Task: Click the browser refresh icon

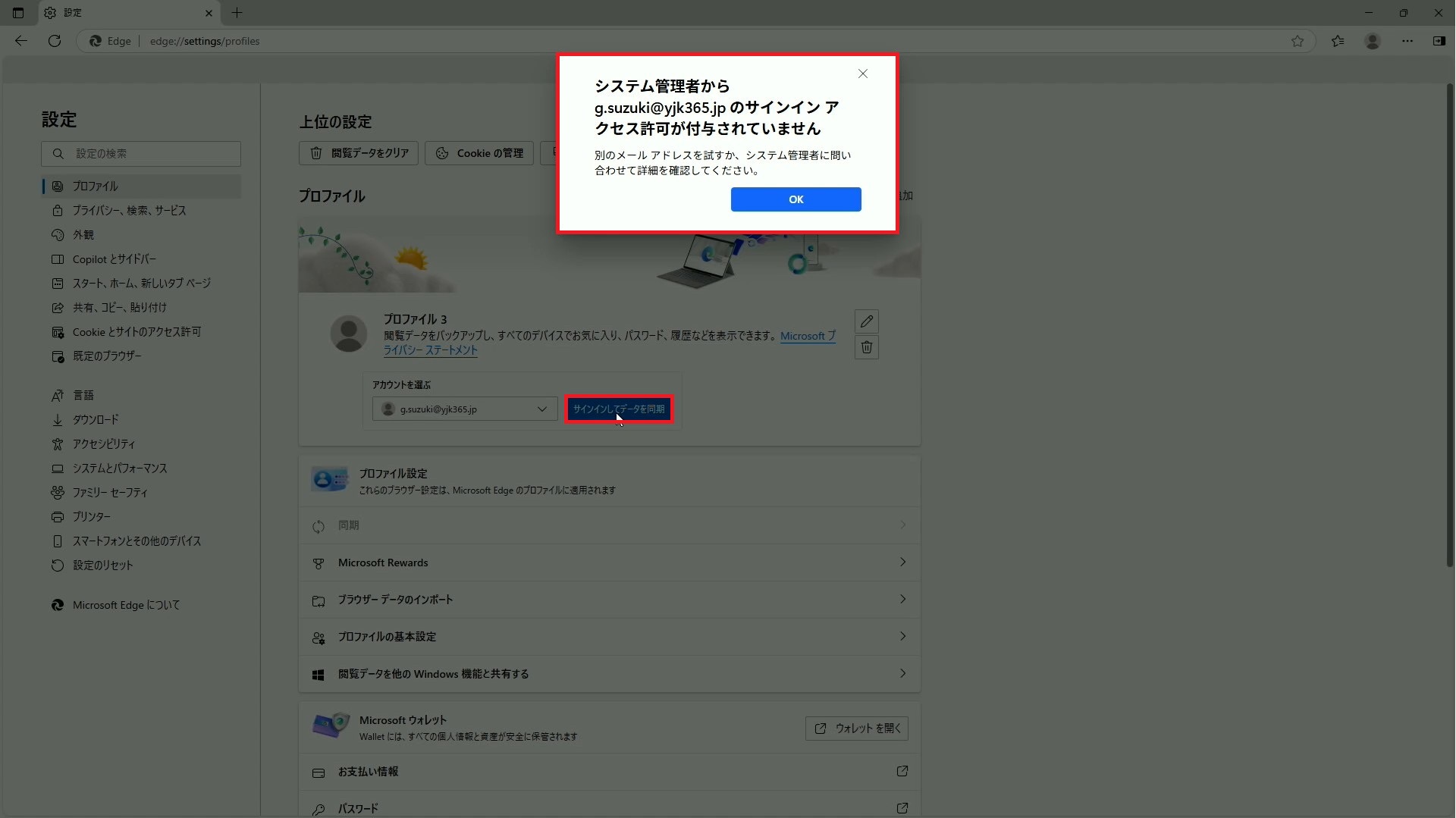Action: coord(55,41)
